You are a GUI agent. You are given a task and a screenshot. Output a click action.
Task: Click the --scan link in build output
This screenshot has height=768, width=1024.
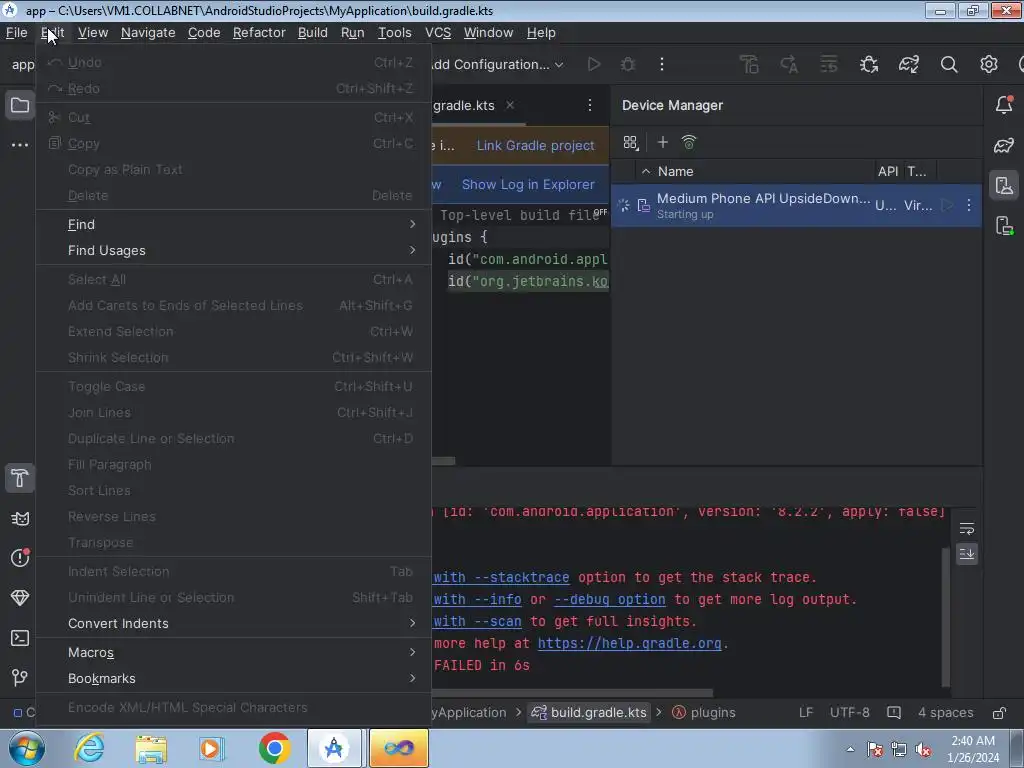[498, 621]
